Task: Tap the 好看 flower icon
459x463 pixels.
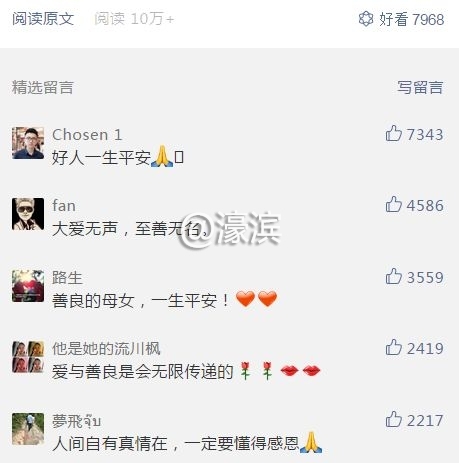Action: 366,18
